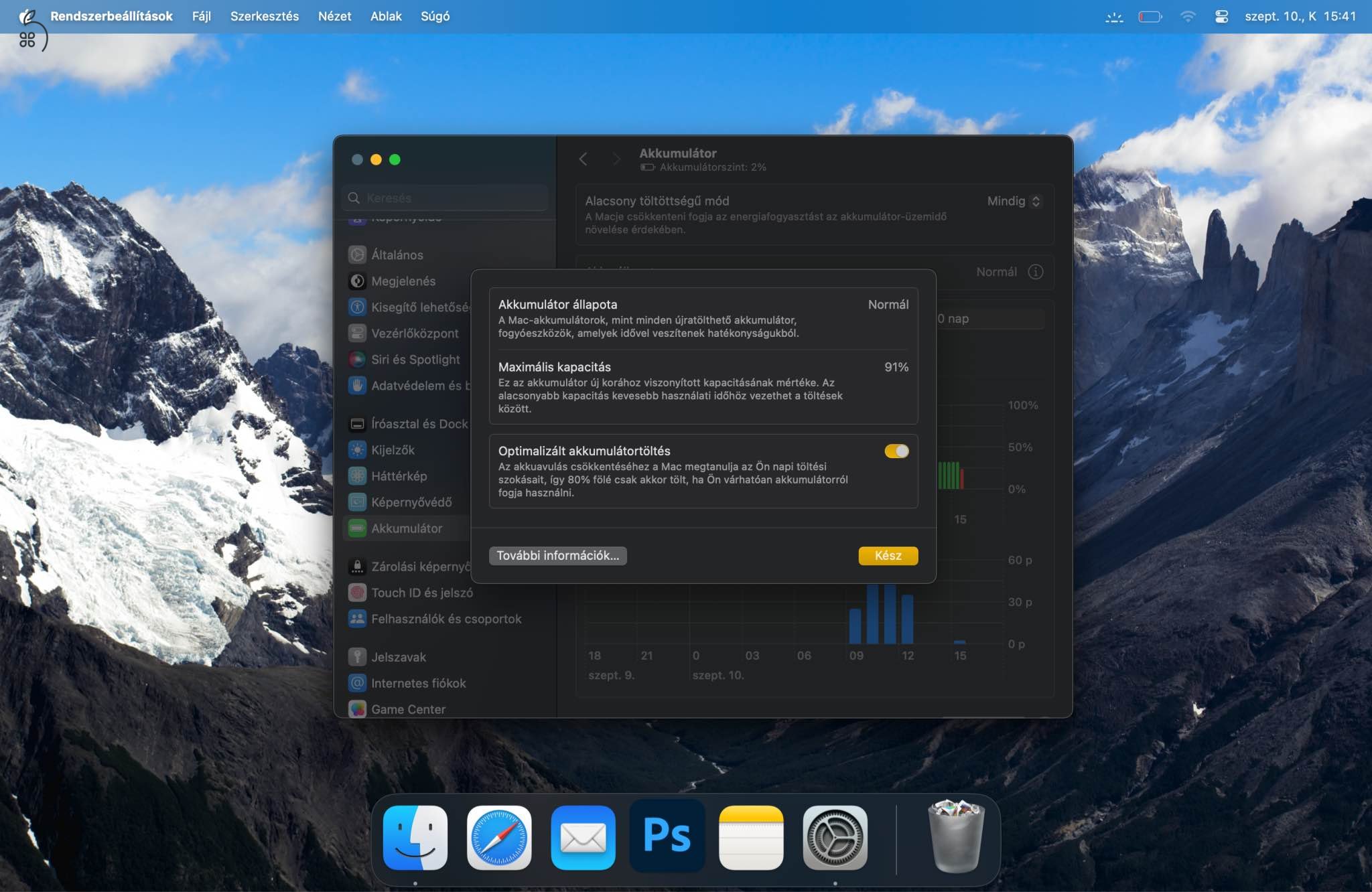The height and width of the screenshot is (892, 1372).
Task: Open Mail from the Dock
Action: (583, 837)
